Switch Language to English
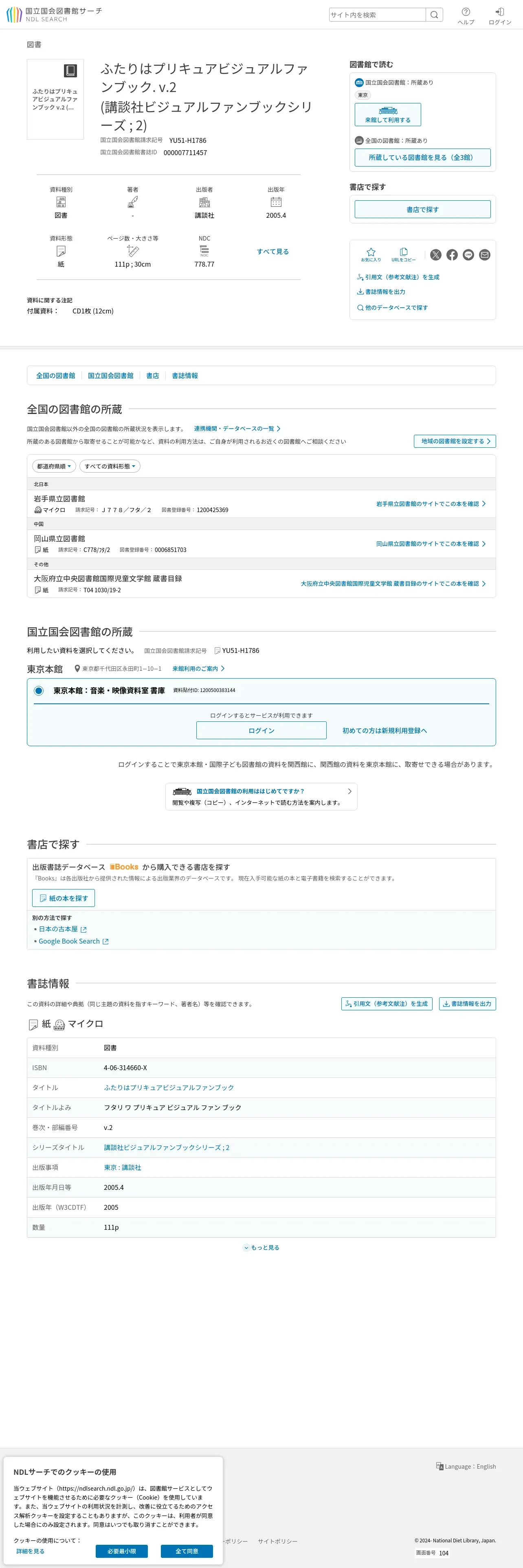The height and width of the screenshot is (1568, 523). coord(466,1466)
